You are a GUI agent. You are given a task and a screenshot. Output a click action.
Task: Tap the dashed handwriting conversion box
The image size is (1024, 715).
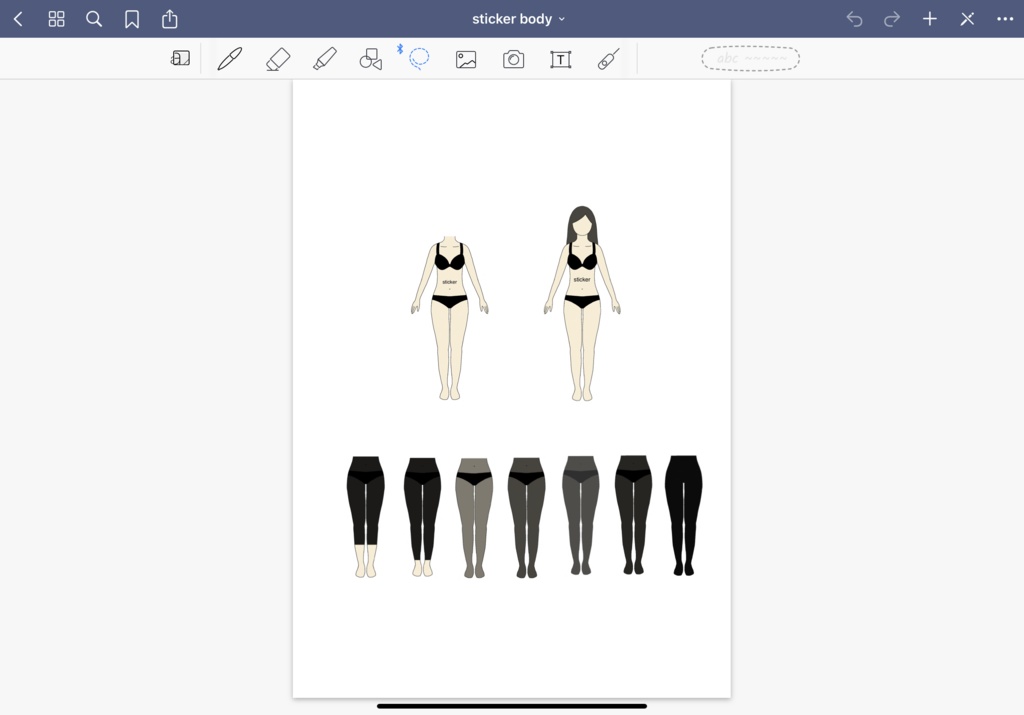[x=750, y=59]
